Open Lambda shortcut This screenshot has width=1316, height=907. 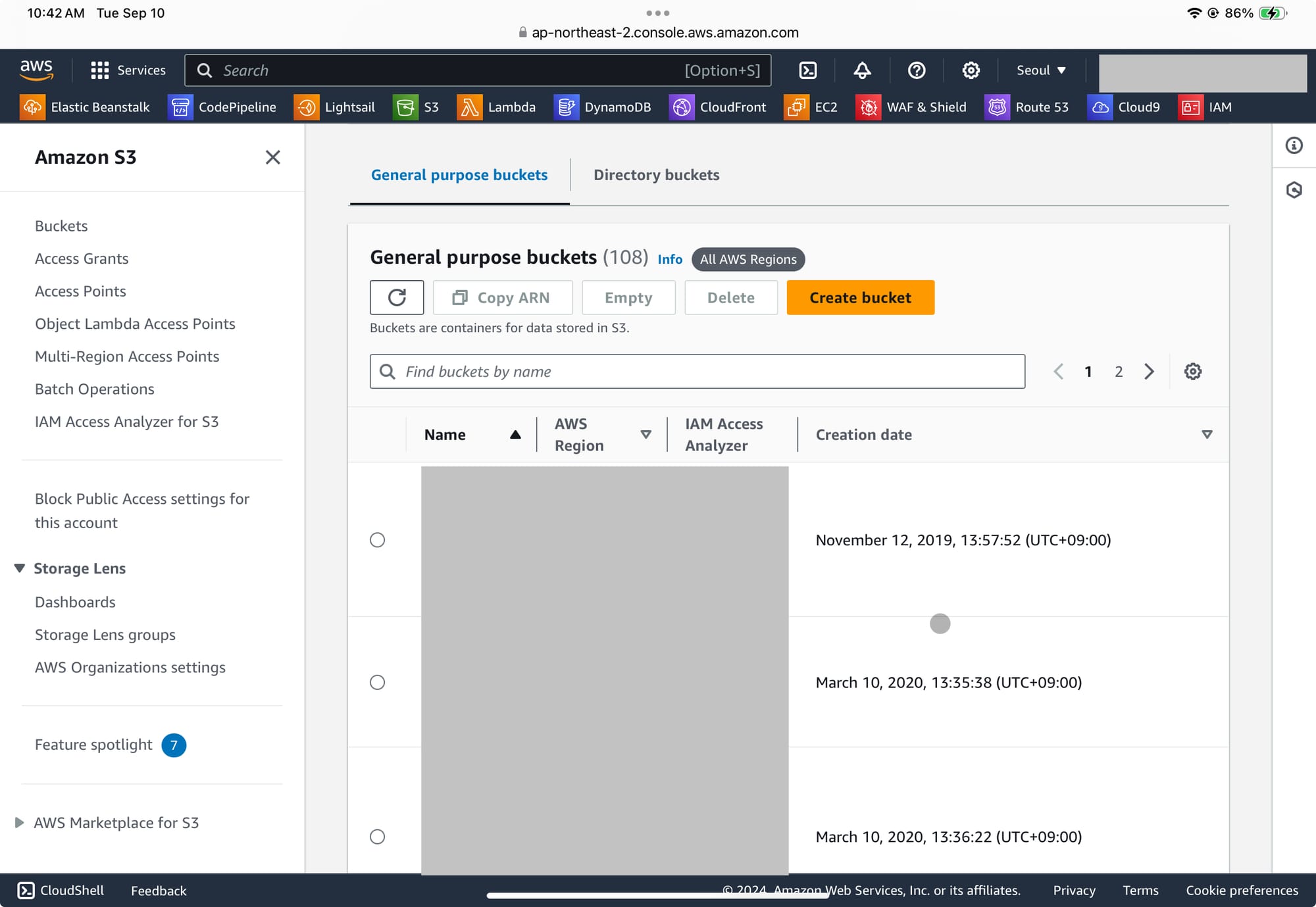(x=497, y=107)
